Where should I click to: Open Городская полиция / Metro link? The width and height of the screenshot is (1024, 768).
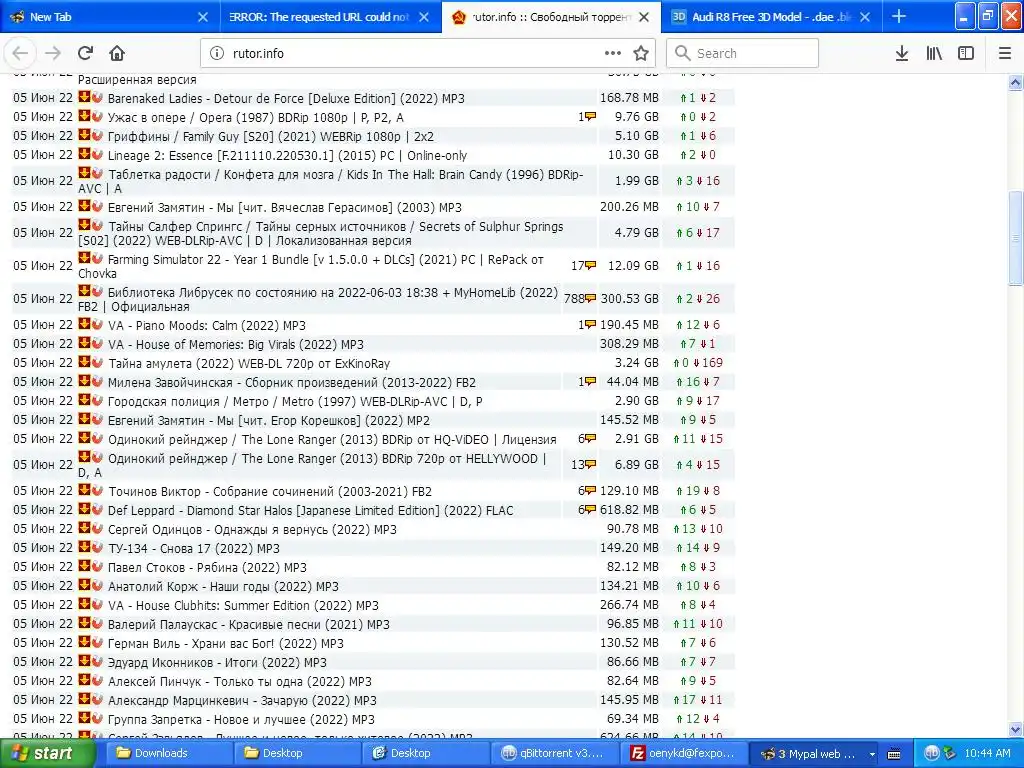pos(295,401)
